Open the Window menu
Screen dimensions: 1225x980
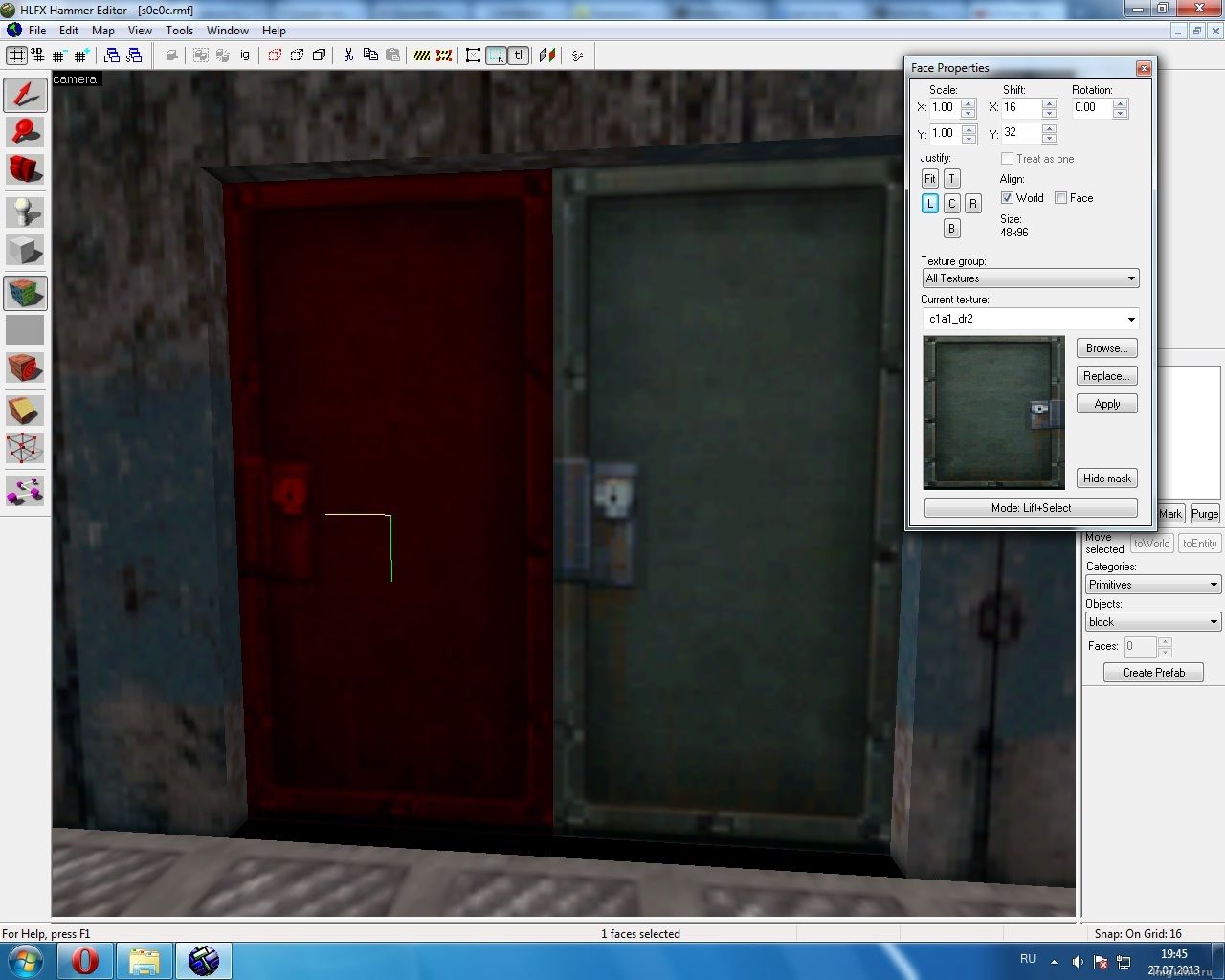click(x=228, y=31)
